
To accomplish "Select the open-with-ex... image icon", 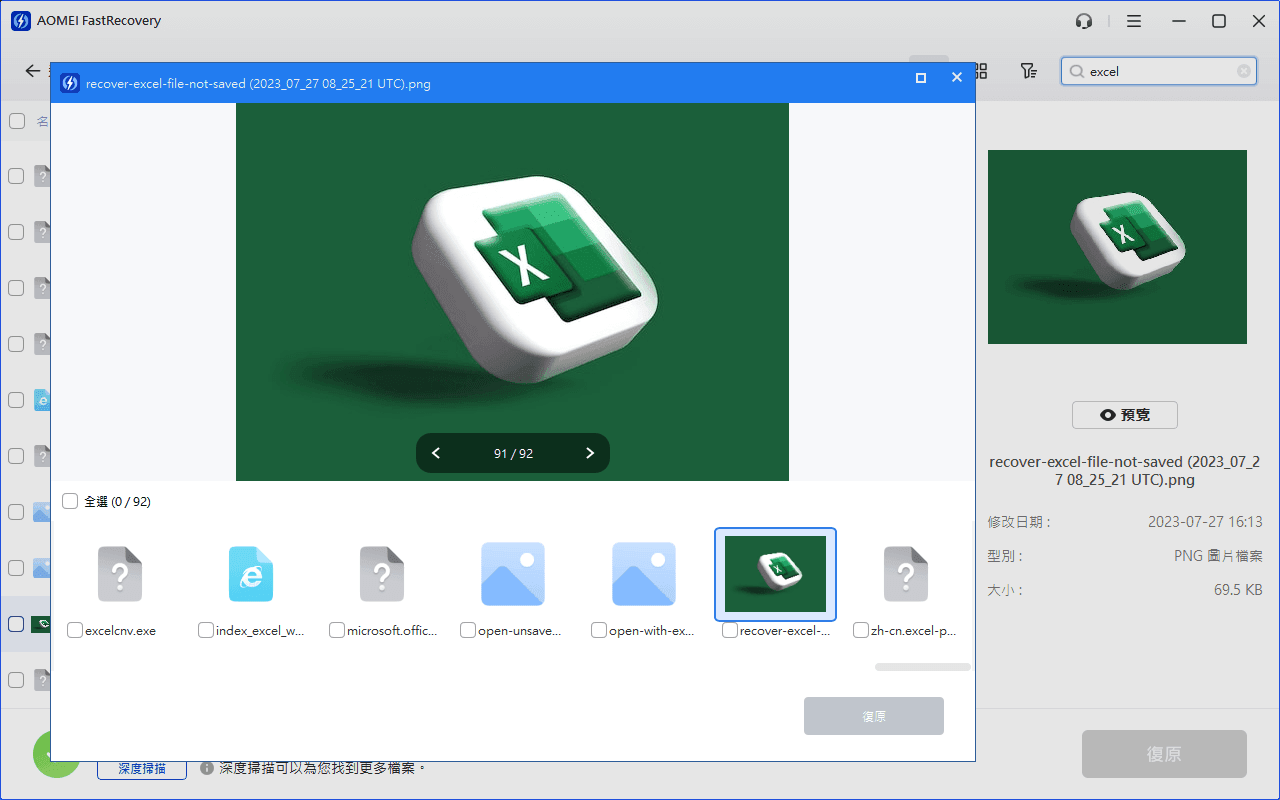I will point(644,574).
